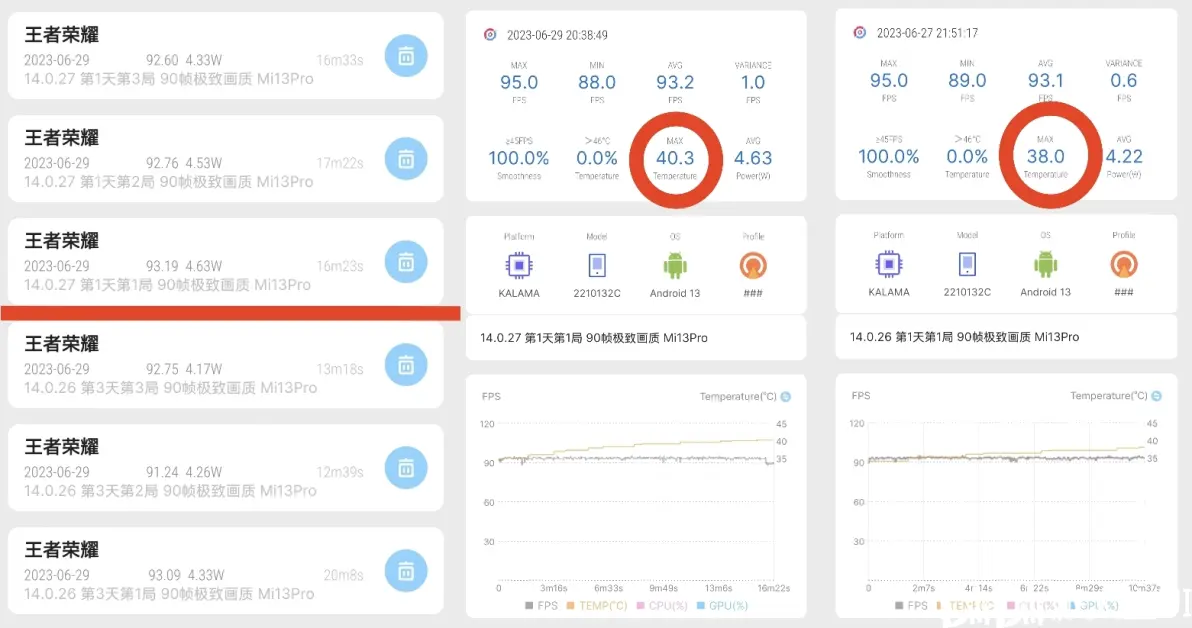1192x628 pixels.
Task: Click the '93.19 4.63W' text in the record list
Action: coord(184,266)
